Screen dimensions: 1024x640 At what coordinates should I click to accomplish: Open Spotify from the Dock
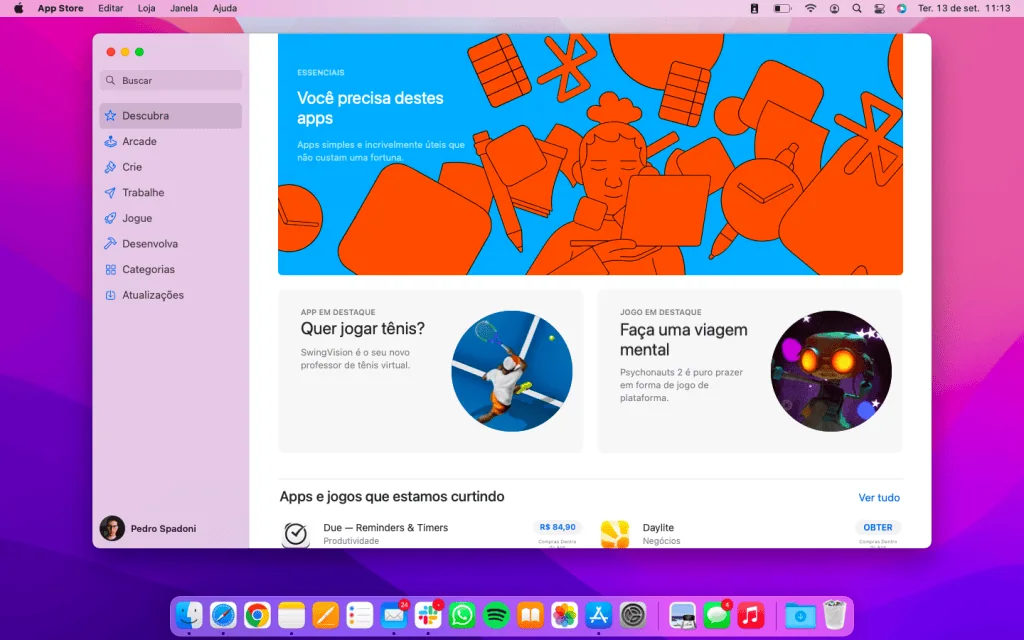click(497, 615)
